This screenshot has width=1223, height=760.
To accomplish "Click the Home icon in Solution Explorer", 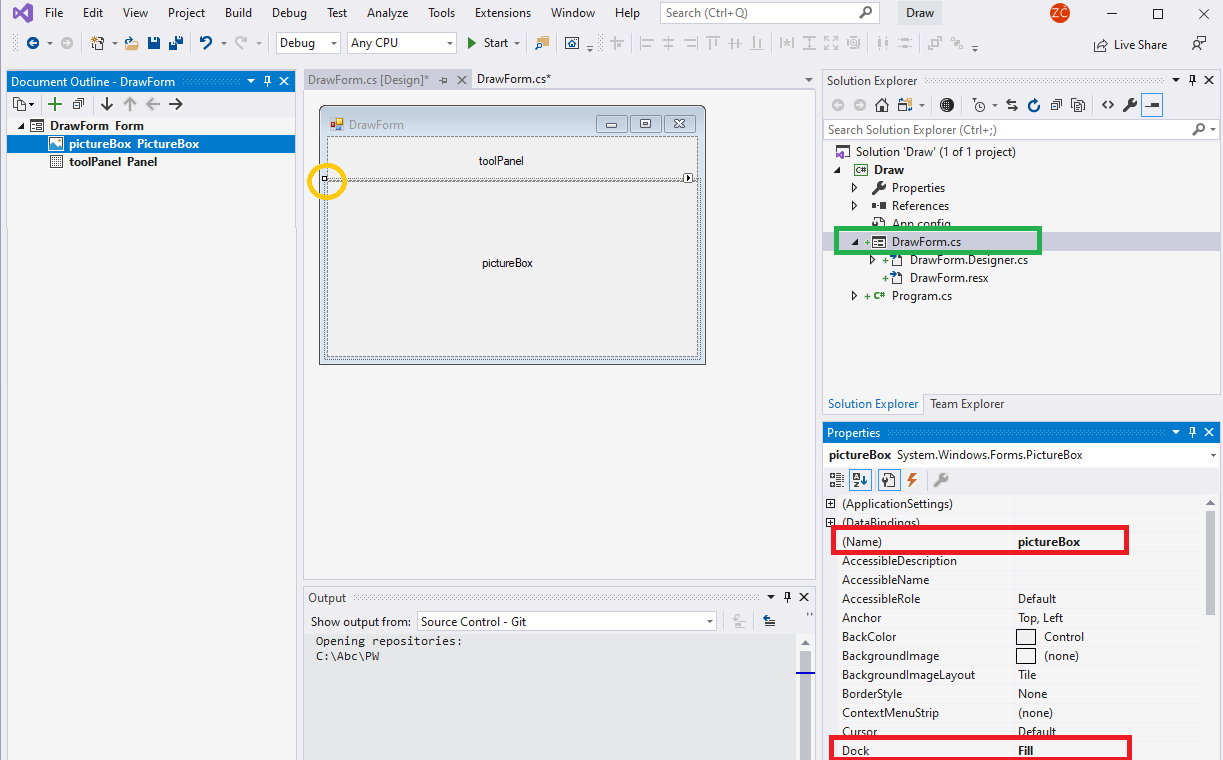I will point(882,105).
